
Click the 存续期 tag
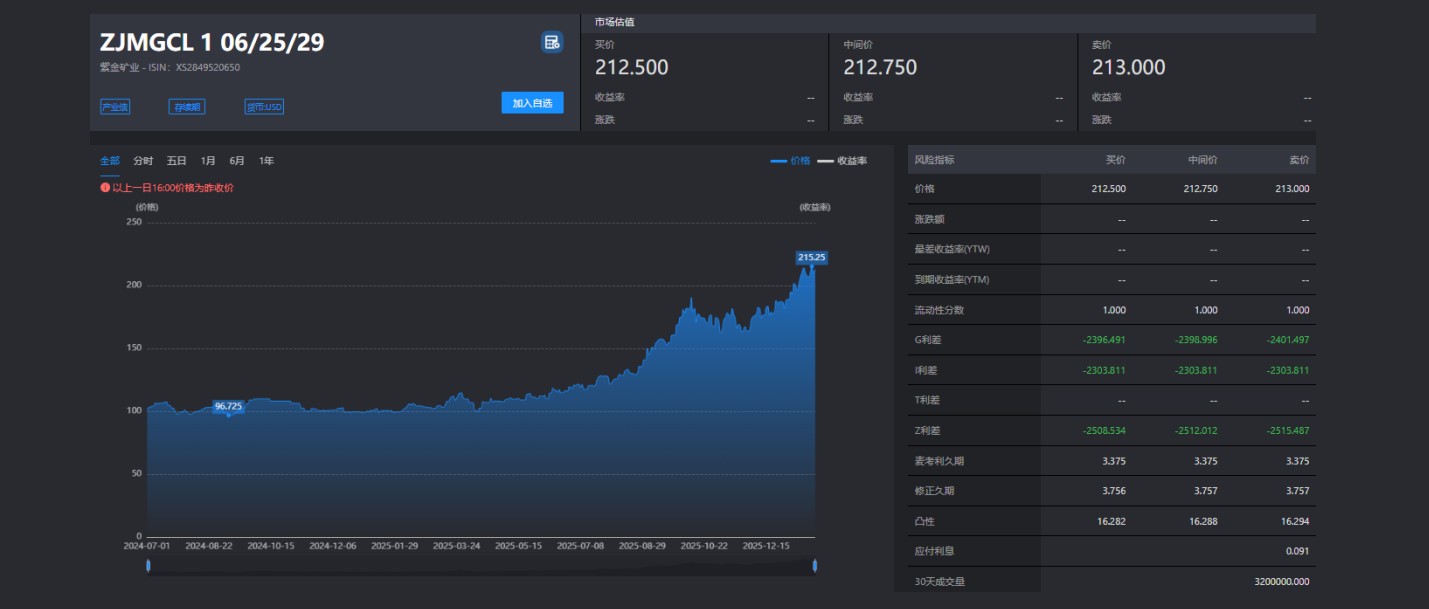coord(186,106)
